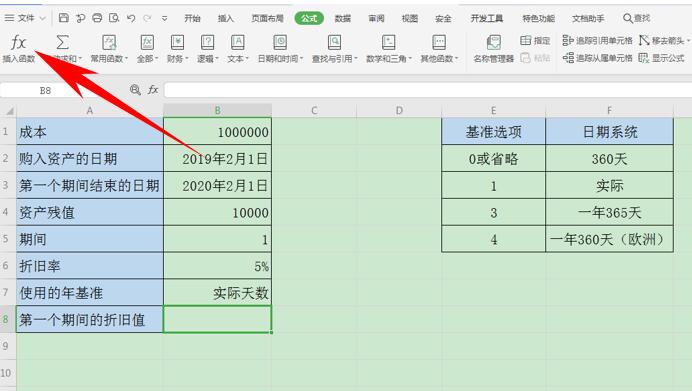Click the select-all corner of the grid
692x391 pixels.
tap(8, 110)
